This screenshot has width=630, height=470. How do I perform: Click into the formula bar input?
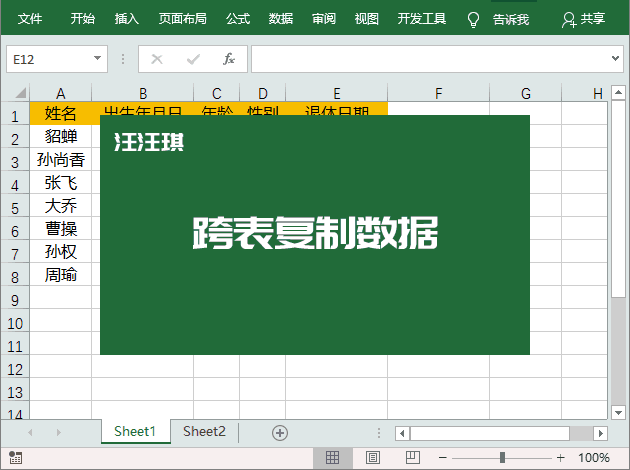(430, 59)
